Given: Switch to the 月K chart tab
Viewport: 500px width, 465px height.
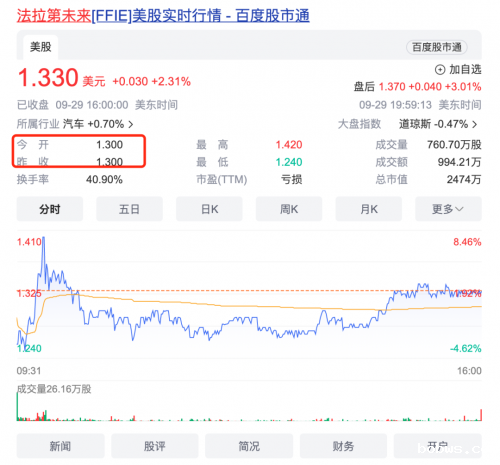Looking at the screenshot, I should tap(369, 209).
